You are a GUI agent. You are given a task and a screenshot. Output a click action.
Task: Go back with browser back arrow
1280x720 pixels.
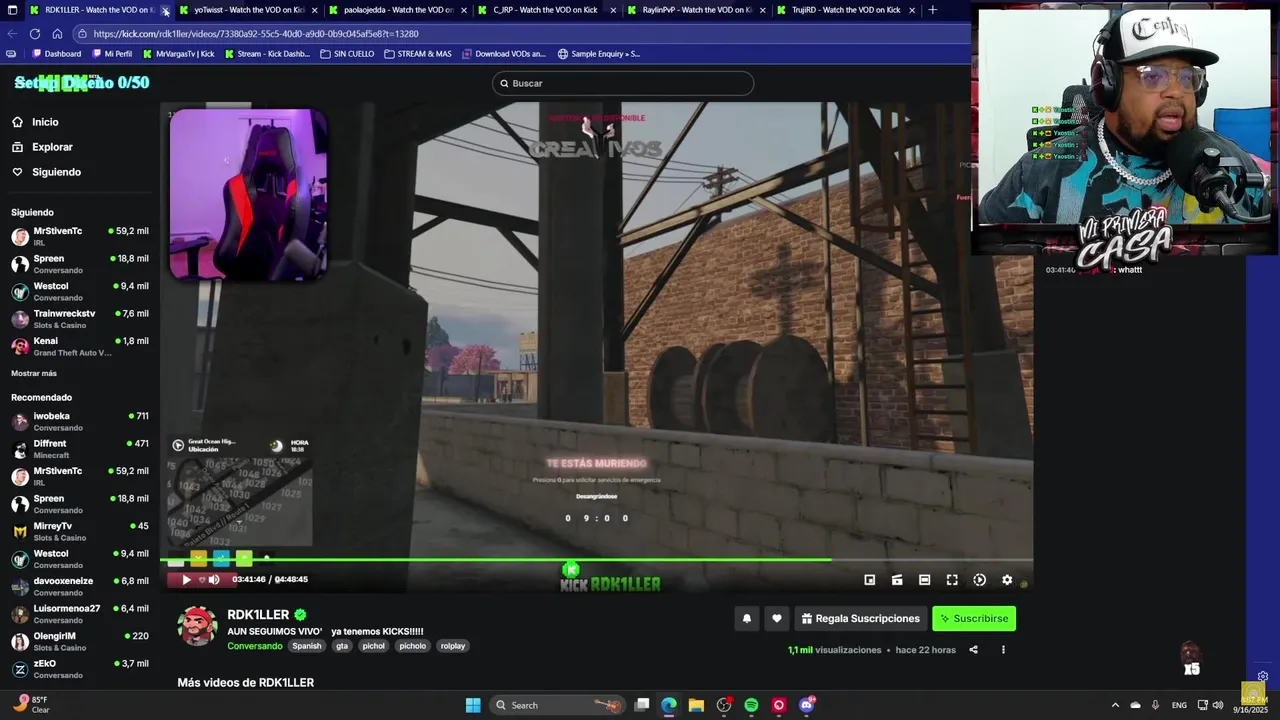tap(12, 34)
